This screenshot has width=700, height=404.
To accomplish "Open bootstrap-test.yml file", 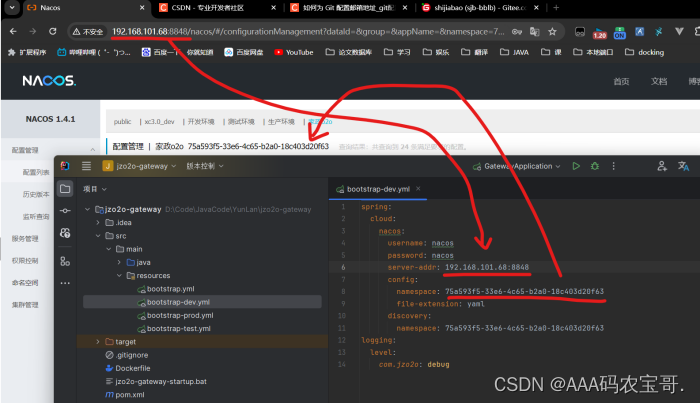I will 174,329.
